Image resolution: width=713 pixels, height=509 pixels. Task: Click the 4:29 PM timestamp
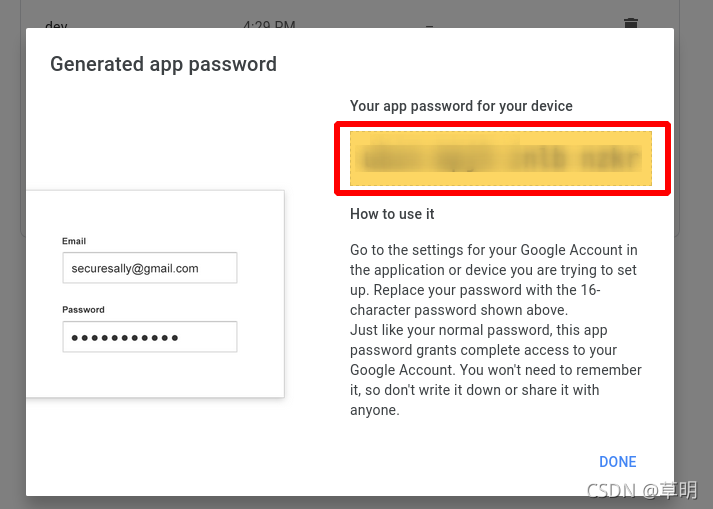[270, 24]
